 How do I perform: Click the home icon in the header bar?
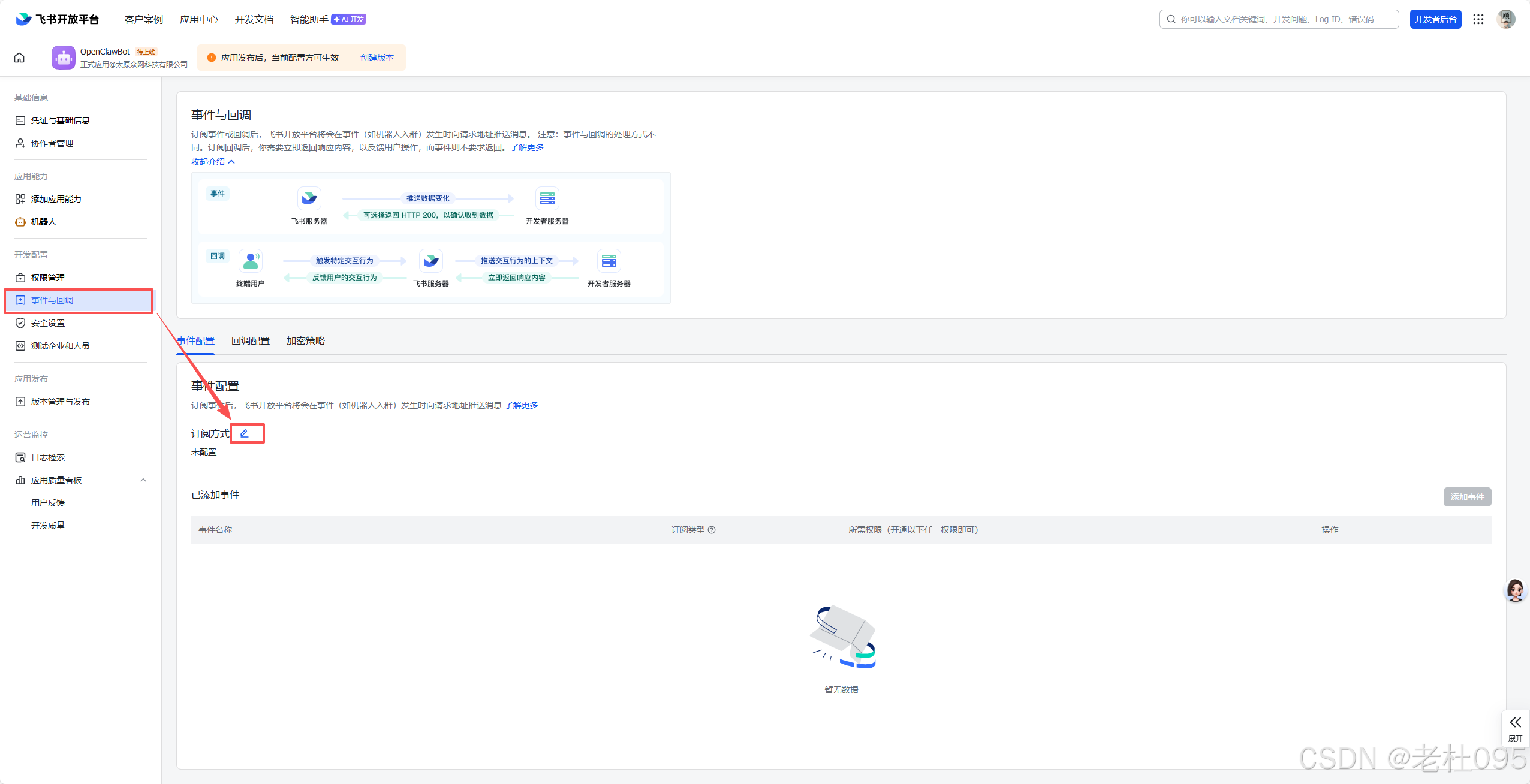pyautogui.click(x=19, y=58)
